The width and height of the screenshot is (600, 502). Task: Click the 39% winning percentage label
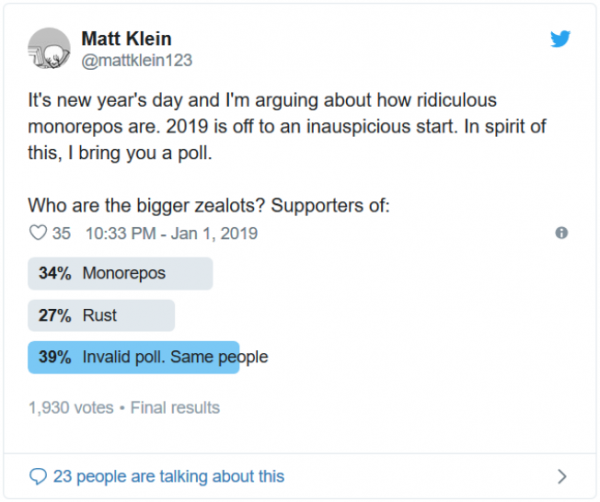click(x=55, y=357)
